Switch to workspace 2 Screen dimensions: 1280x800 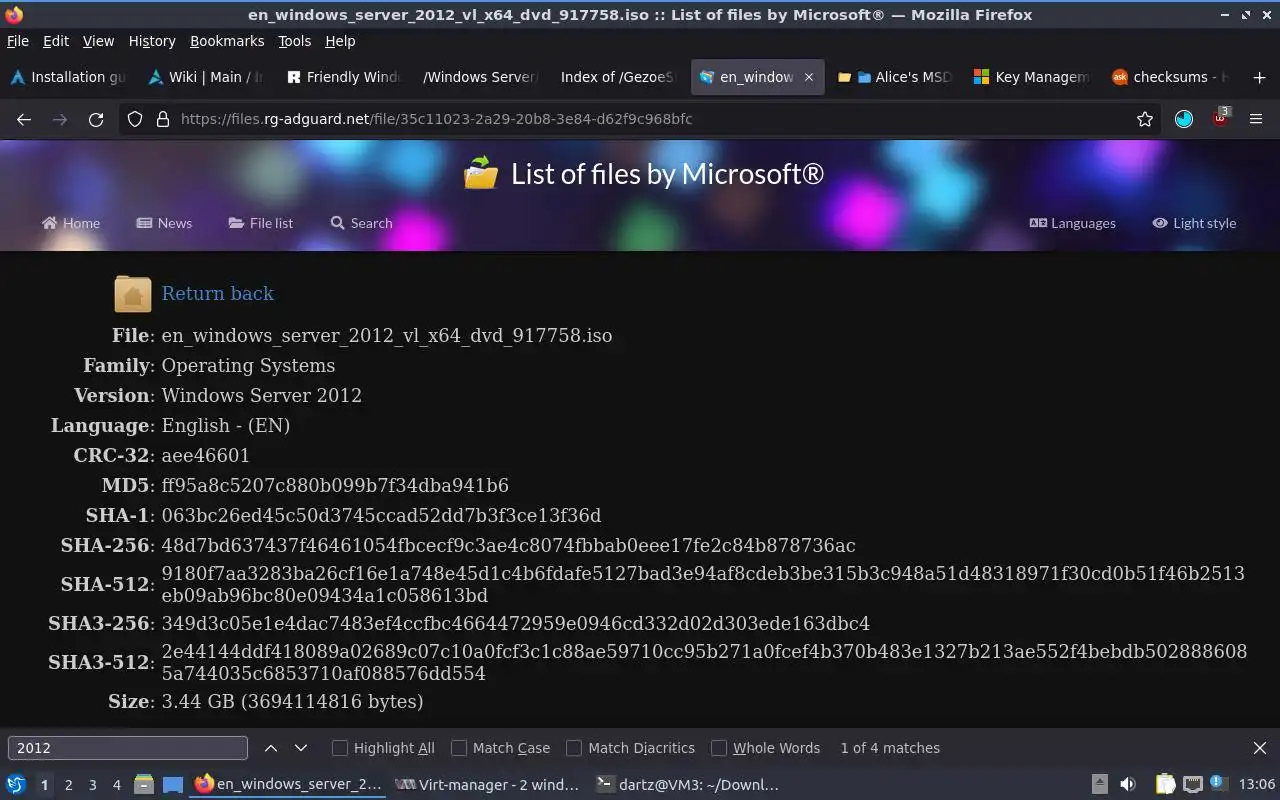[x=68, y=785]
